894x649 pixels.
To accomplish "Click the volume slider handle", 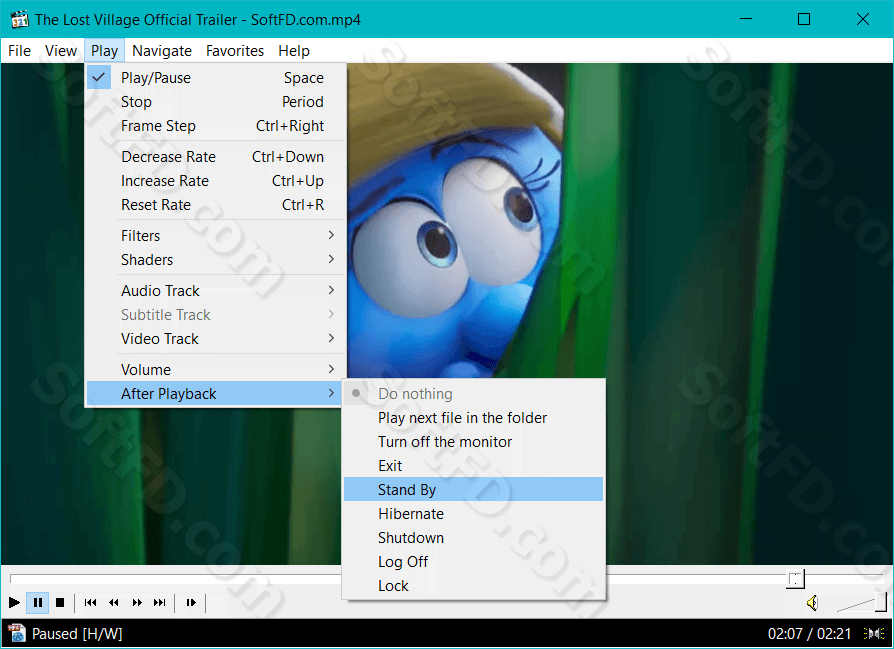I will pos(881,601).
